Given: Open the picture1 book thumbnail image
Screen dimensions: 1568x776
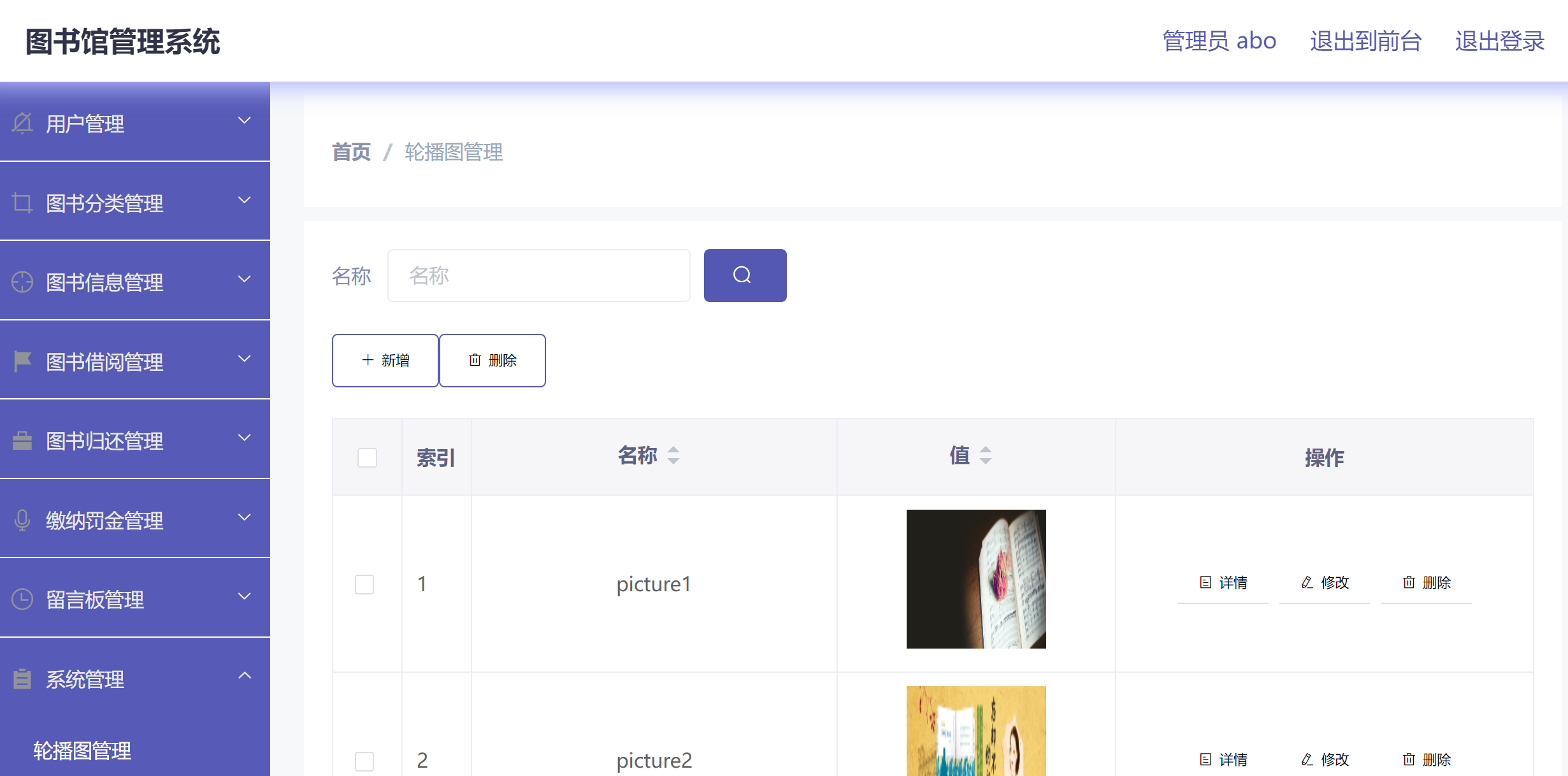Looking at the screenshot, I should [976, 579].
